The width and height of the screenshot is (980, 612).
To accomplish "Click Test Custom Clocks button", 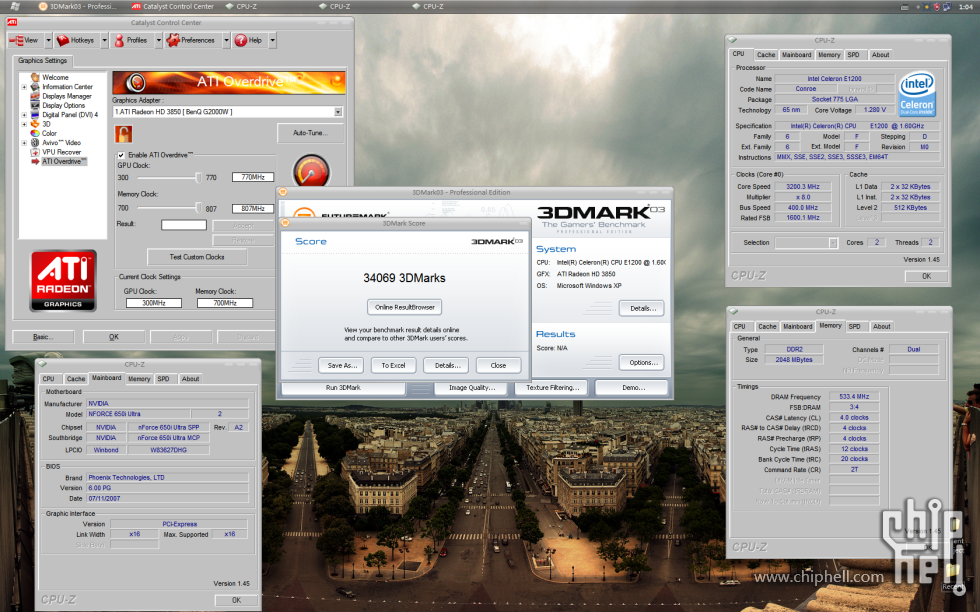I will click(197, 257).
